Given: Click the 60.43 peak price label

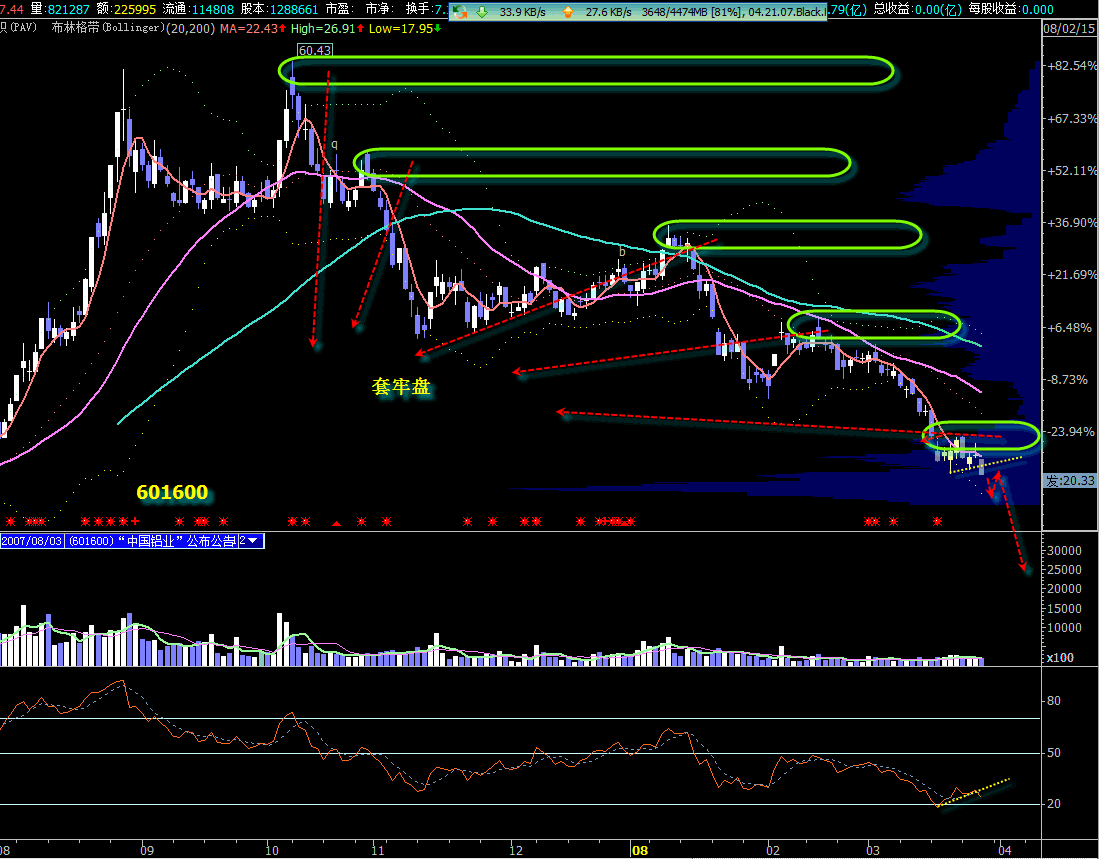Looking at the screenshot, I should click(x=315, y=50).
